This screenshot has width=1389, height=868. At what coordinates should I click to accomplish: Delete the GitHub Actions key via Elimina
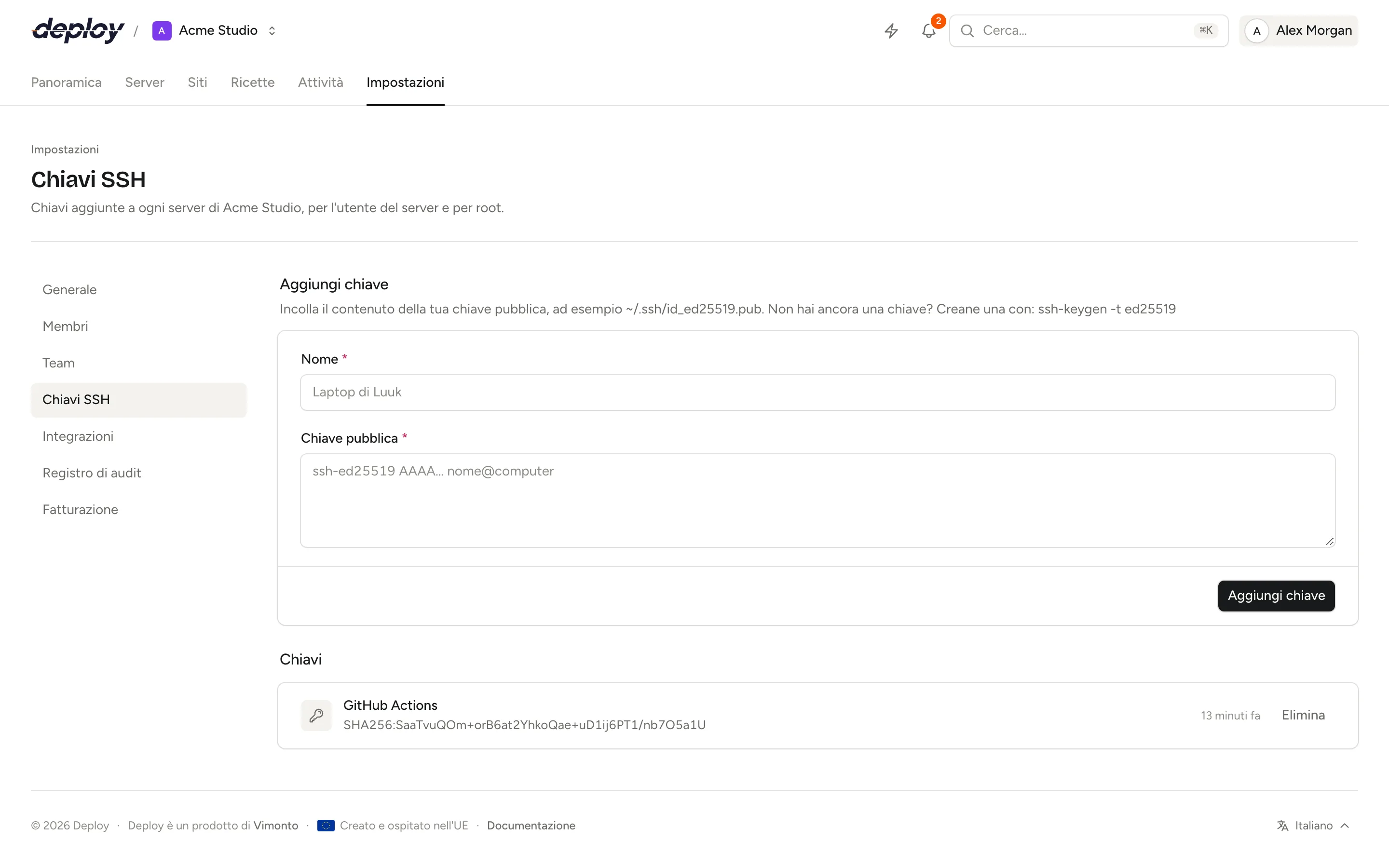tap(1303, 715)
